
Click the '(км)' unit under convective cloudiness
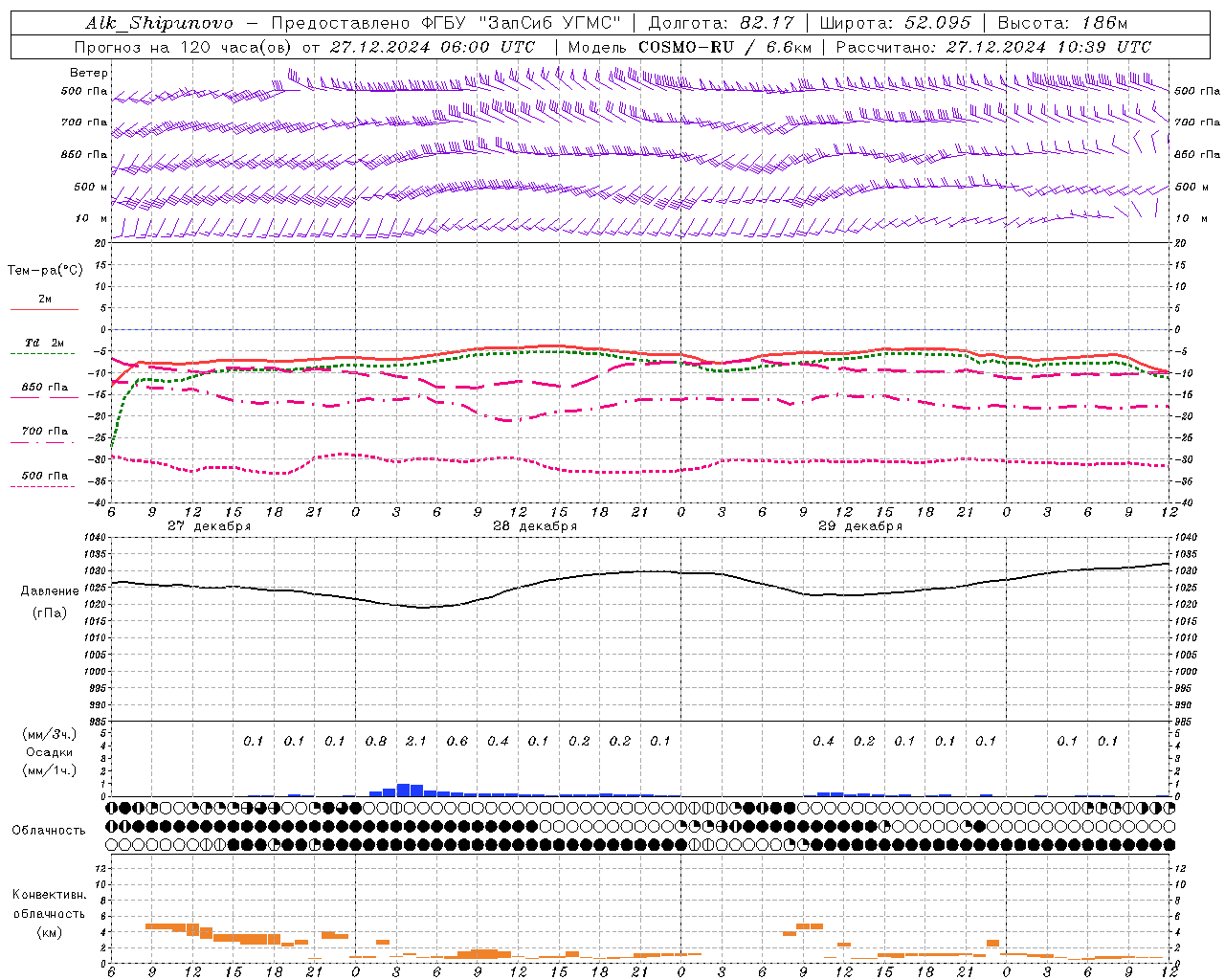tap(50, 932)
